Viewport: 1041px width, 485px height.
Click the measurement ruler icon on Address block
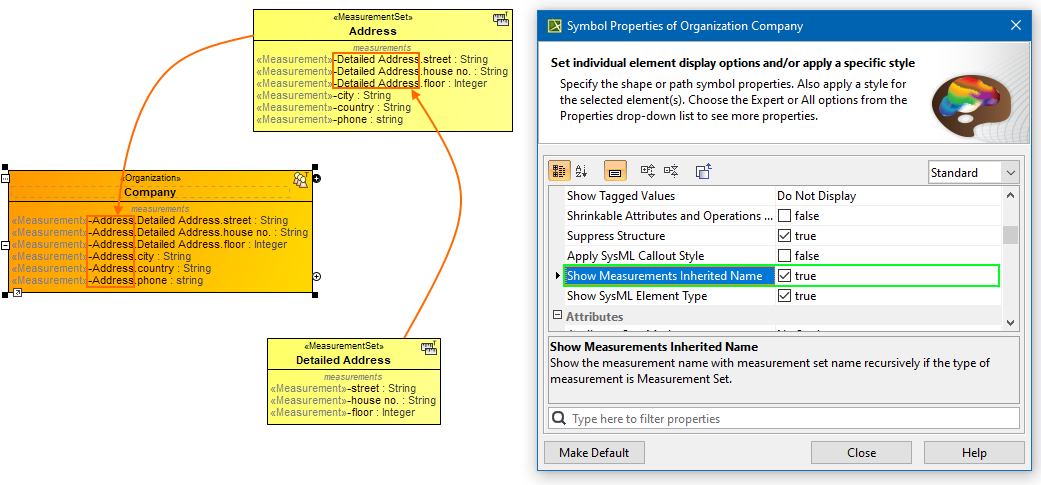500,19
